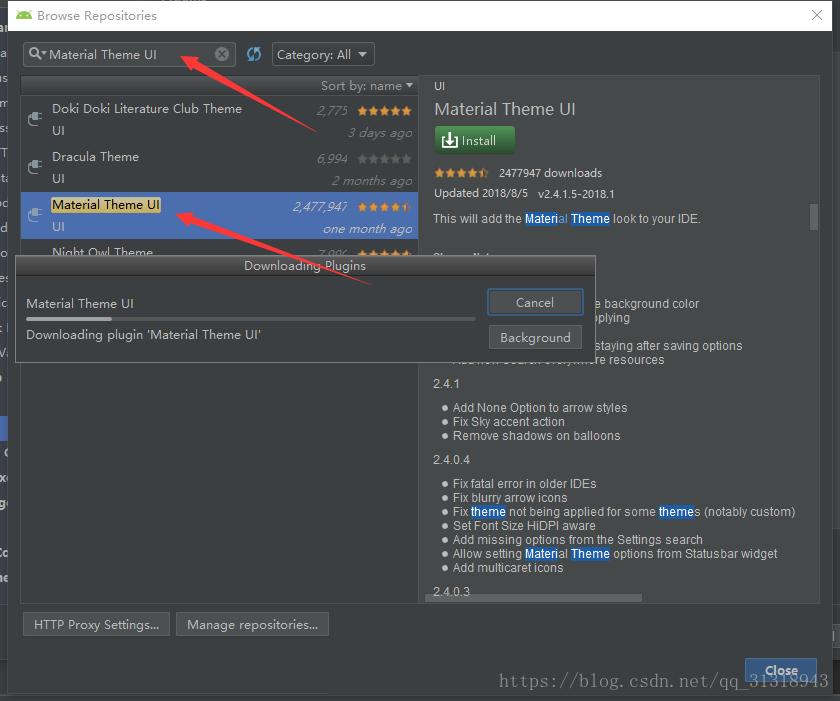The image size is (840, 701).
Task: Reload the plugin list with the refresh icon
Action: pyautogui.click(x=254, y=54)
